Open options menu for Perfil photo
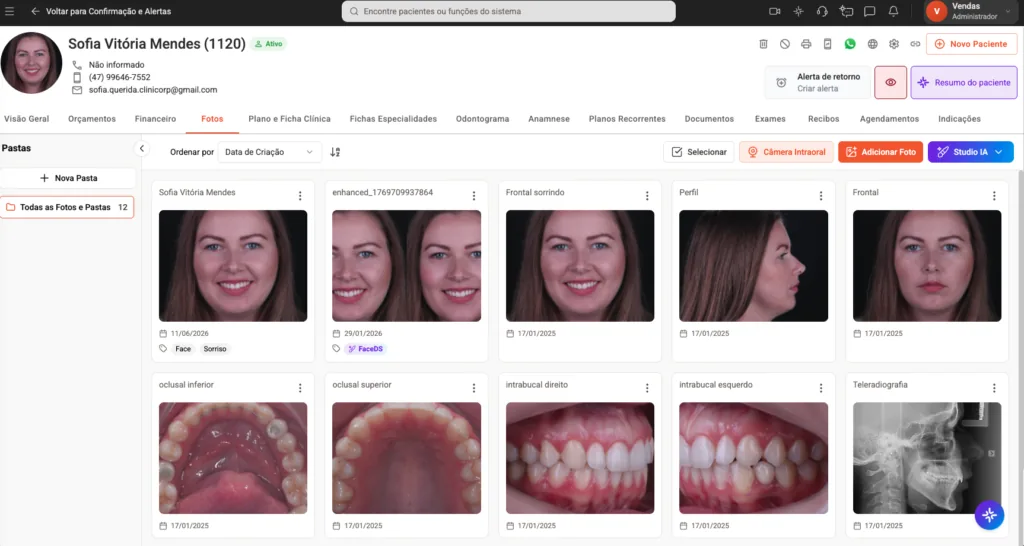 click(820, 196)
